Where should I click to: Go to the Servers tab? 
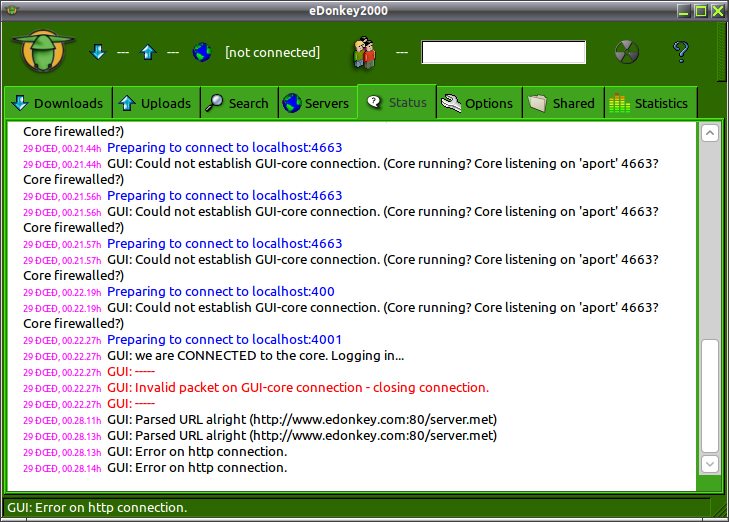coord(318,103)
